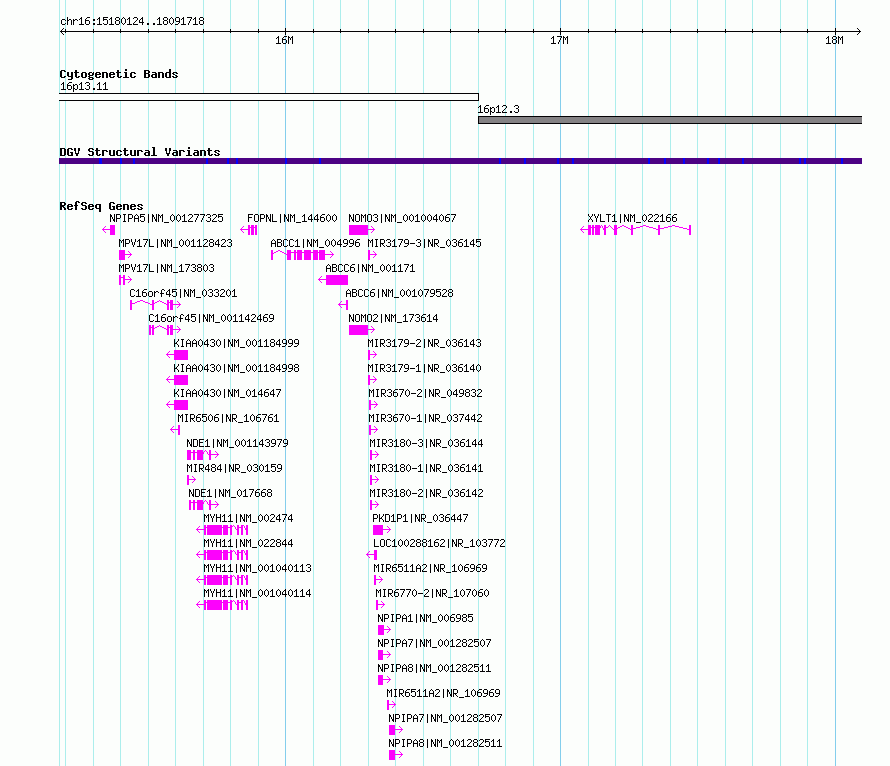
Task: Open the Cytogenetic Bands track title
Action: 119,74
